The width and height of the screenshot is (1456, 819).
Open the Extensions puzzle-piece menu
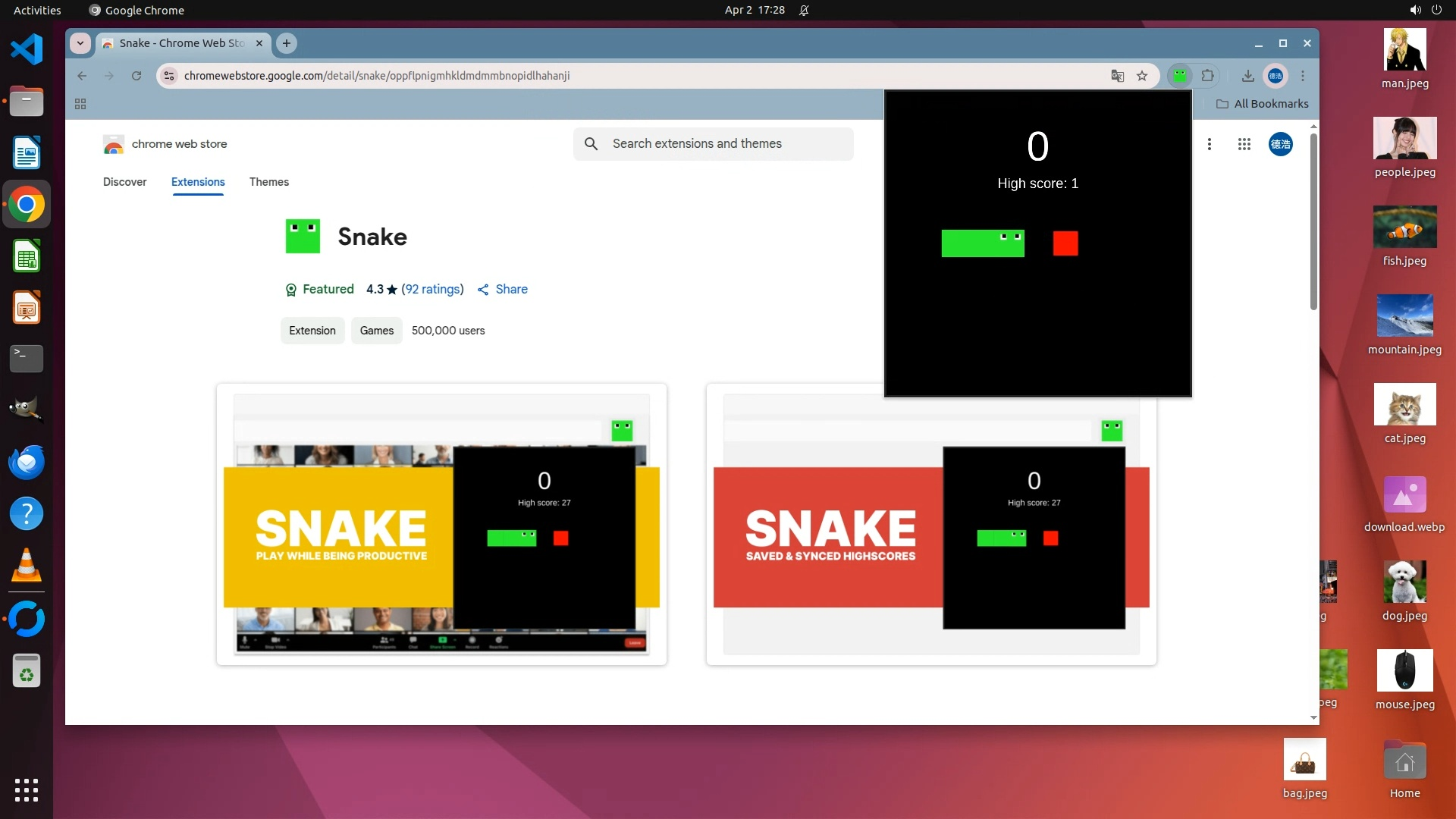[x=1208, y=75]
